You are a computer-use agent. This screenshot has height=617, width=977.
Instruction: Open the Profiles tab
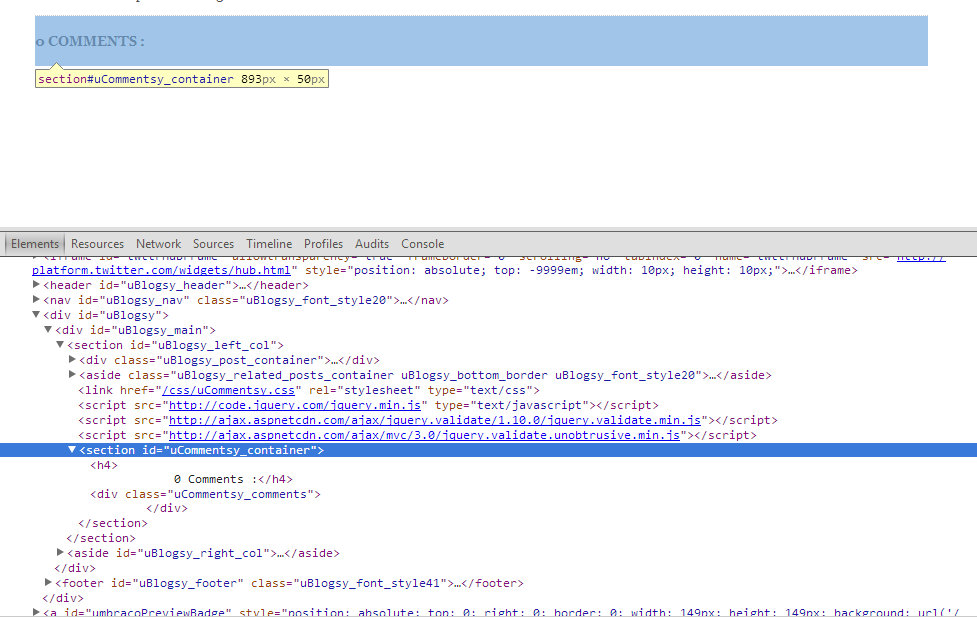point(323,244)
